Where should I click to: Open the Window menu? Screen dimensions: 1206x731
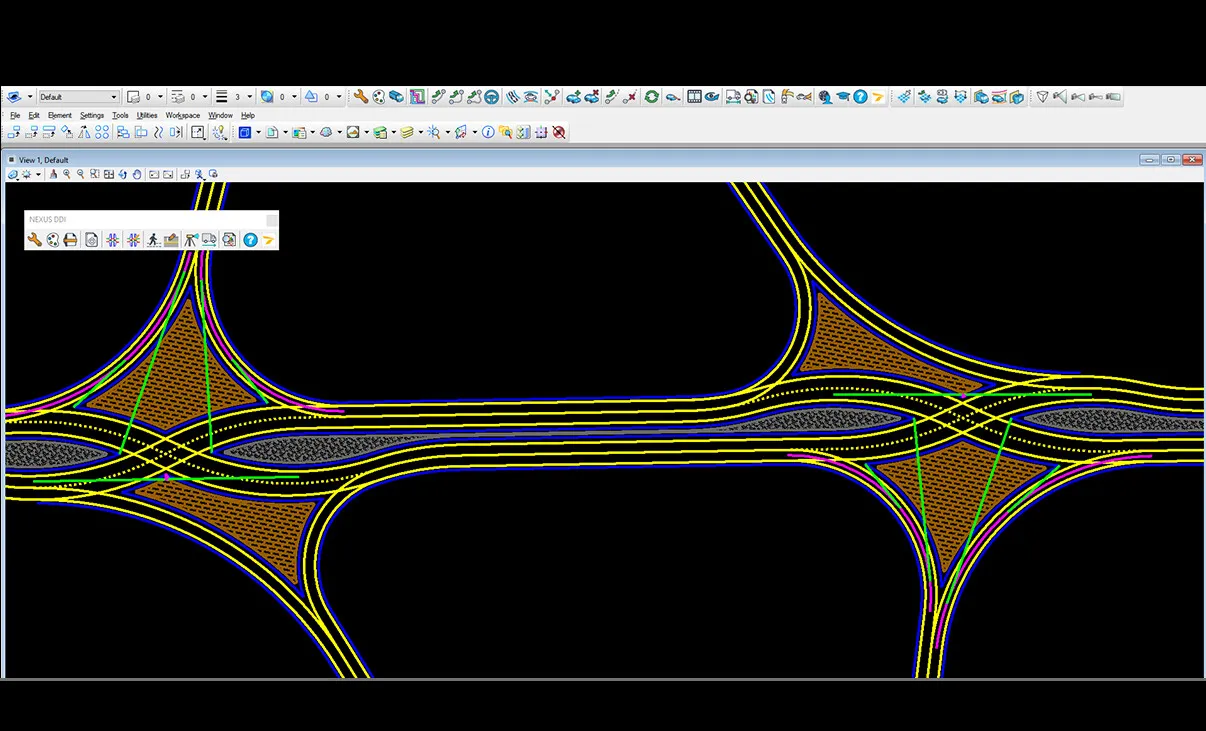tap(221, 115)
